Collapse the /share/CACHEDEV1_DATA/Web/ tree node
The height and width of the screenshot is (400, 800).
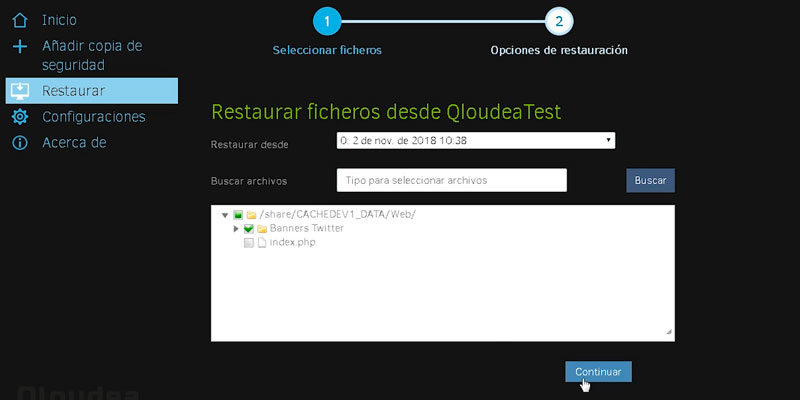click(225, 215)
